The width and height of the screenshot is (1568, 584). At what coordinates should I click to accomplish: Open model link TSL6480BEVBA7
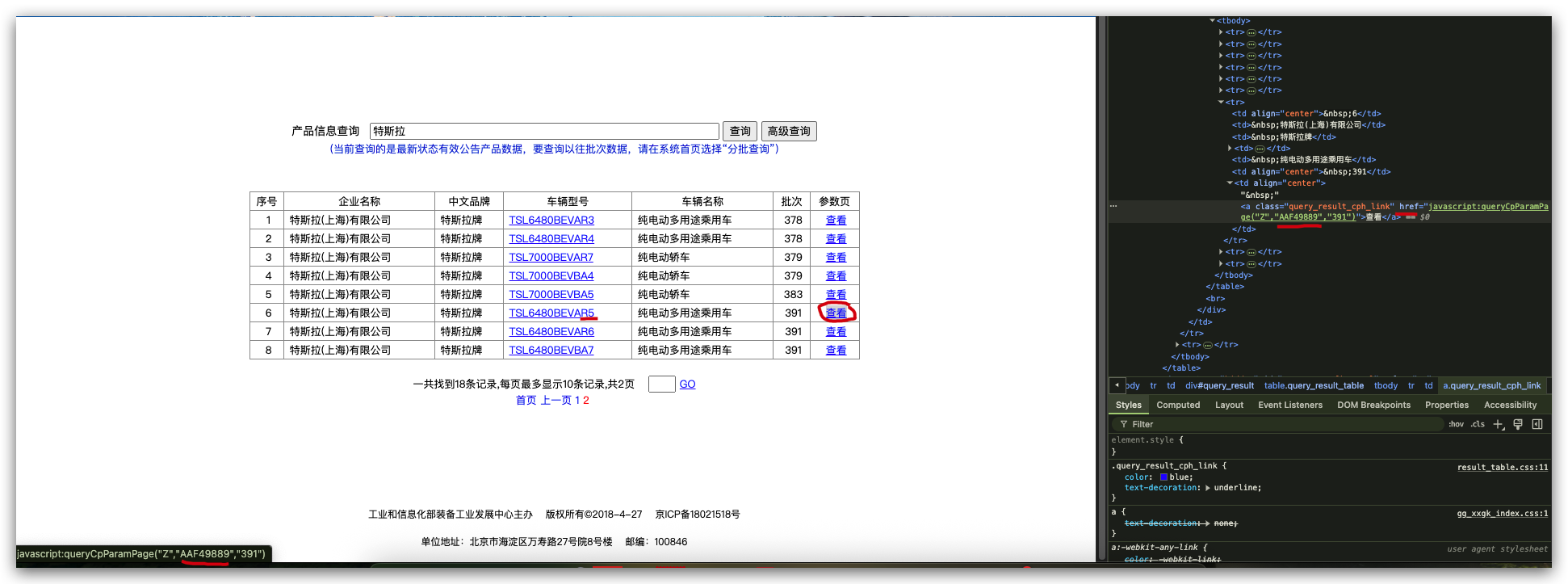click(551, 351)
